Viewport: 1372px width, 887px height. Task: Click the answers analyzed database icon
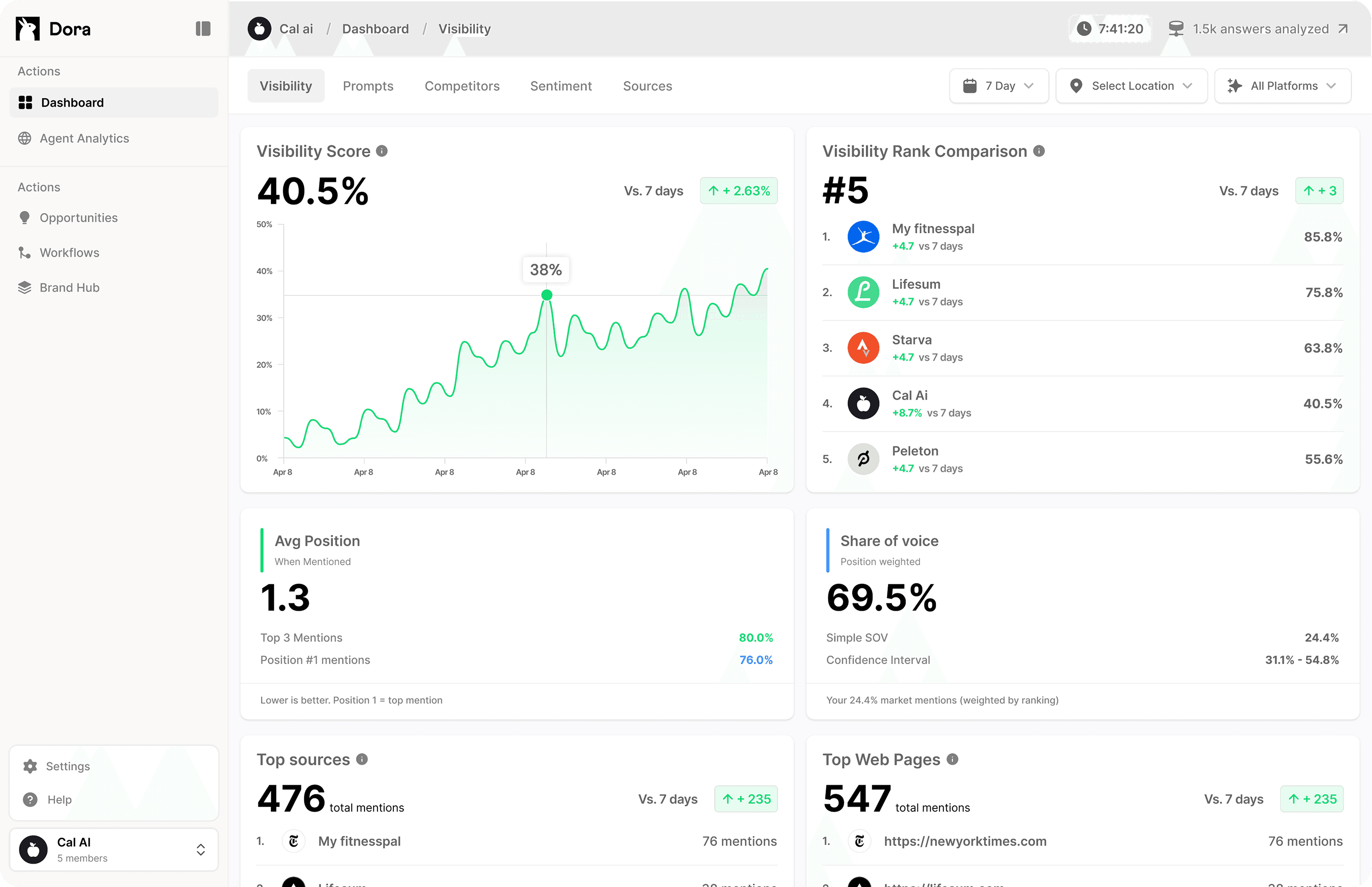(1176, 29)
